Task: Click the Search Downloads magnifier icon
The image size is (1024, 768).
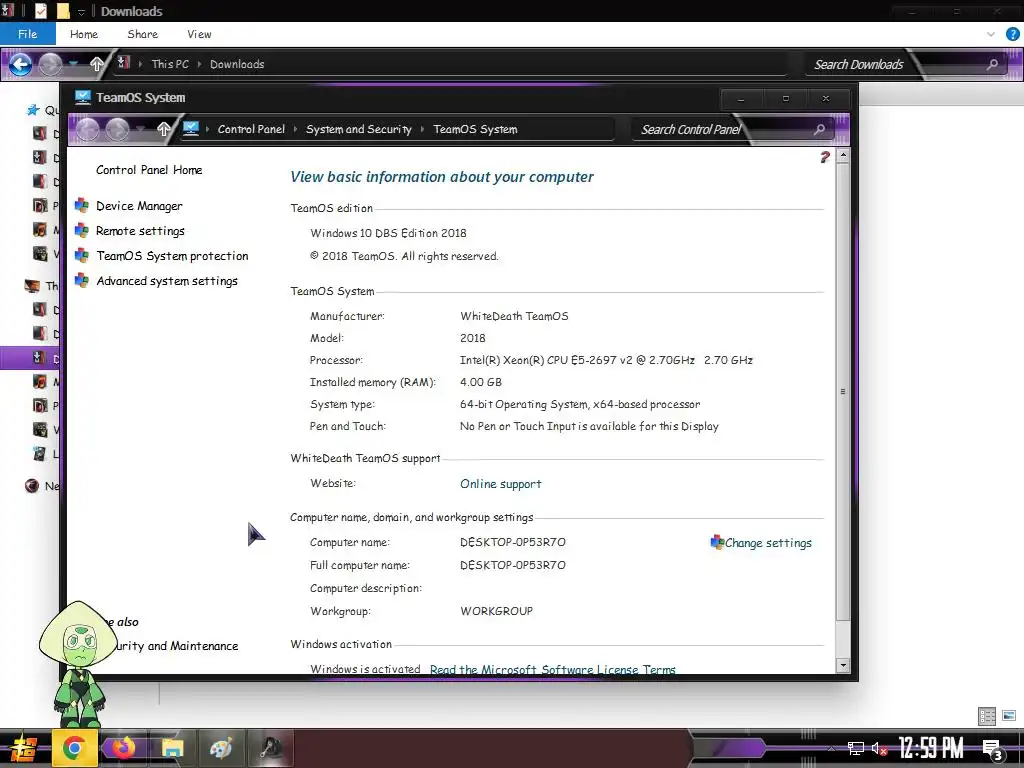Action: [x=992, y=64]
